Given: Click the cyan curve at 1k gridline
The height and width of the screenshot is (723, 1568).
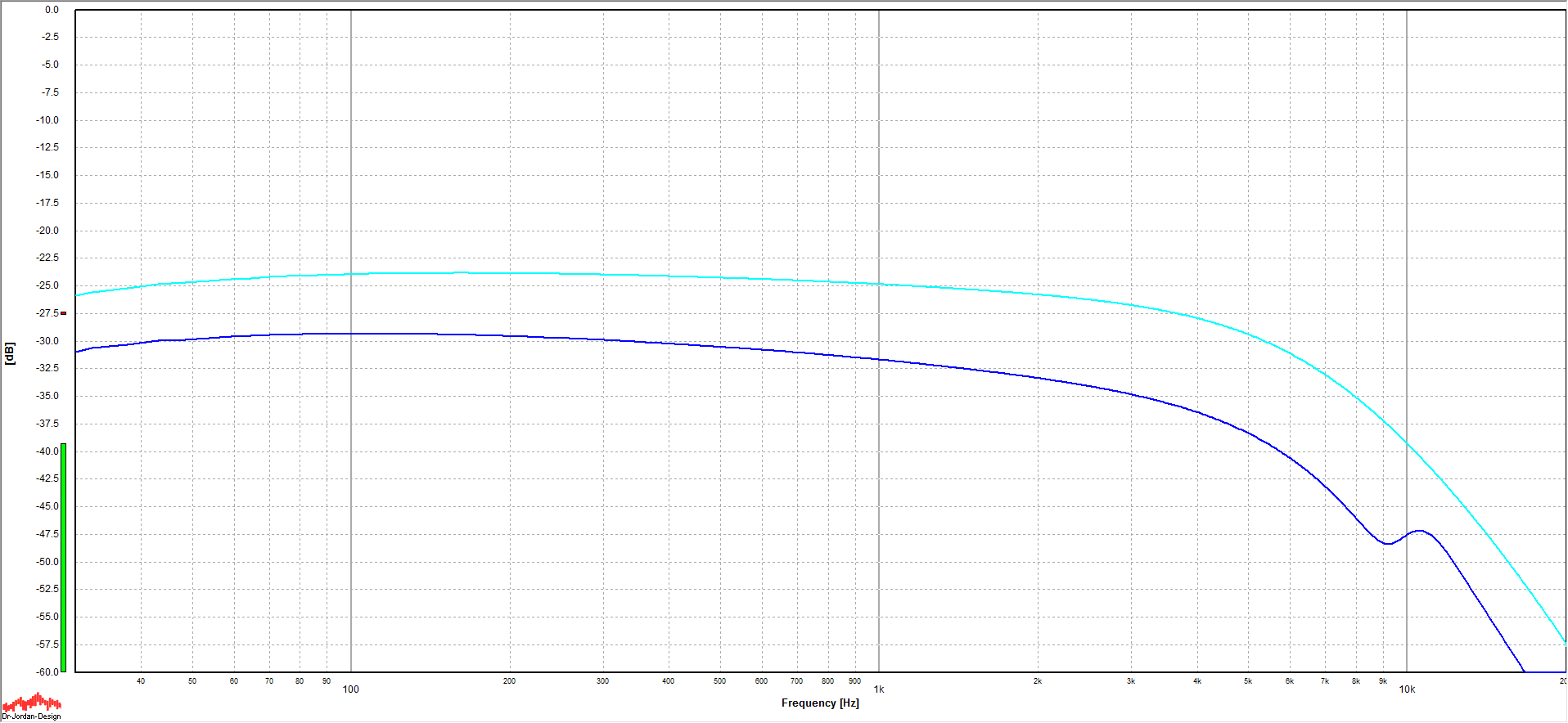Looking at the screenshot, I should pos(879,284).
